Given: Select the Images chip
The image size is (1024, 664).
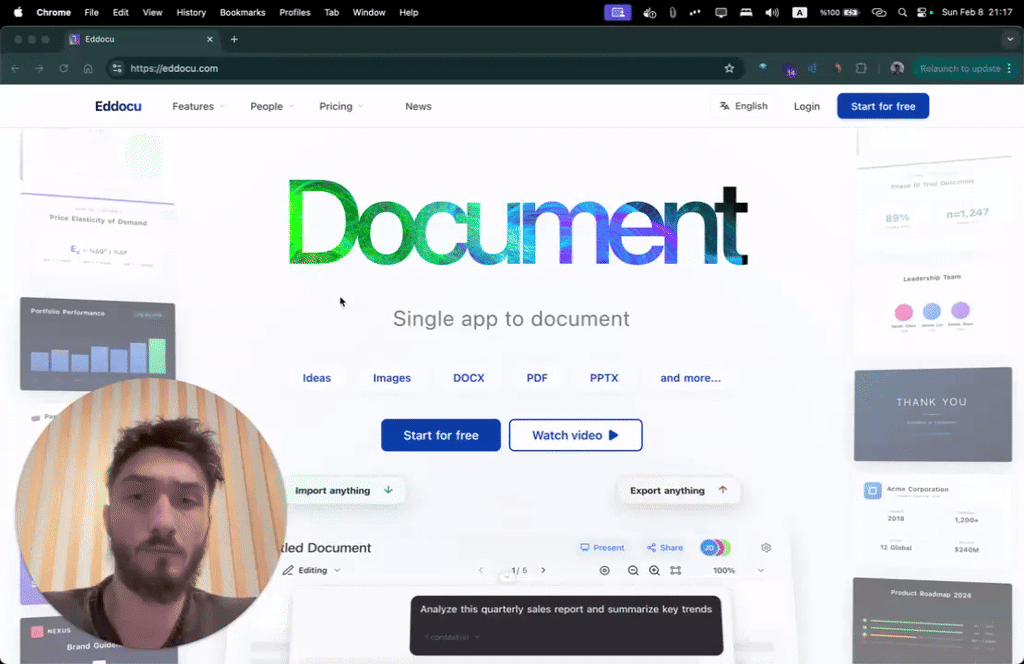Looking at the screenshot, I should click(392, 378).
